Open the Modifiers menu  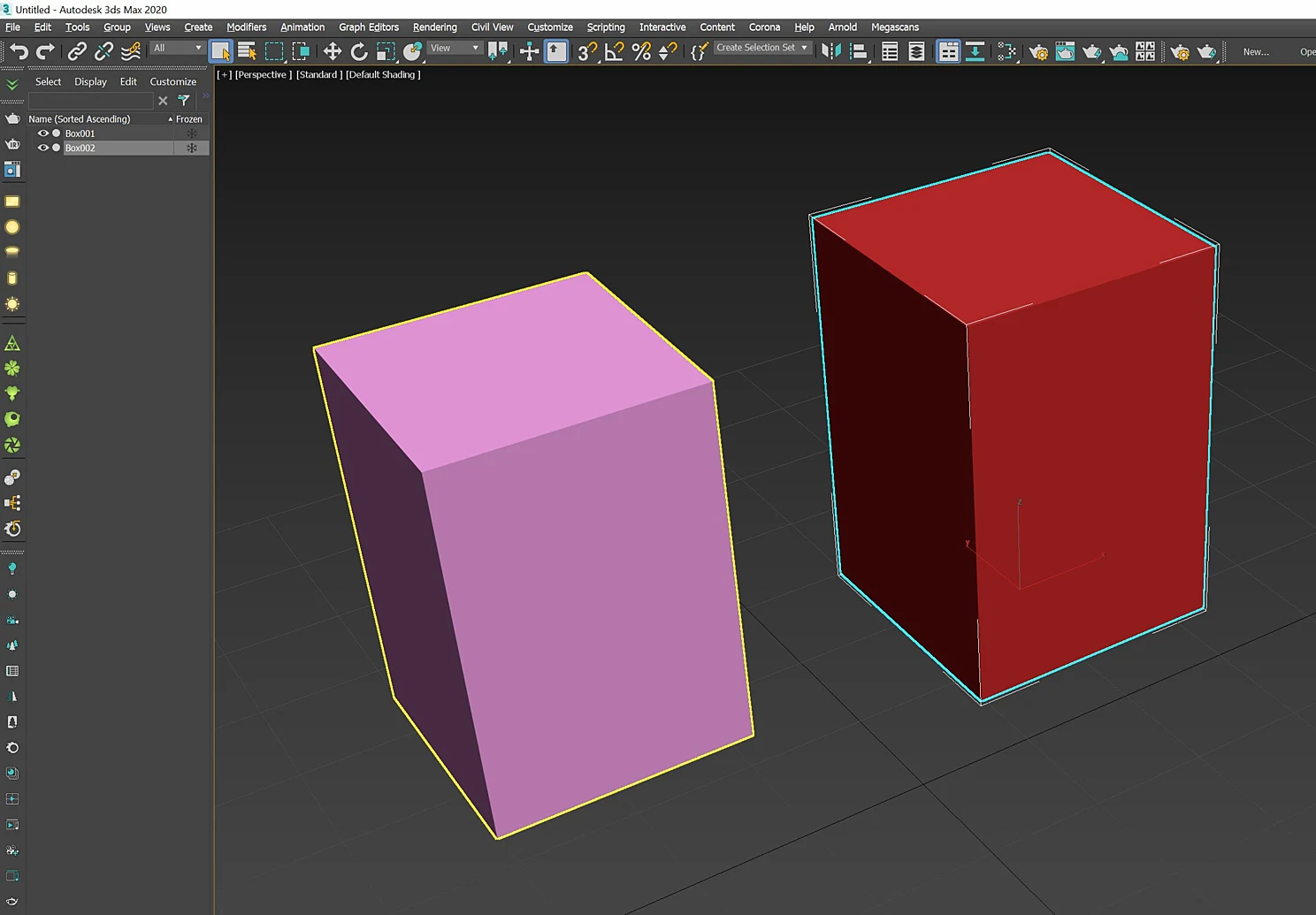[x=246, y=27]
